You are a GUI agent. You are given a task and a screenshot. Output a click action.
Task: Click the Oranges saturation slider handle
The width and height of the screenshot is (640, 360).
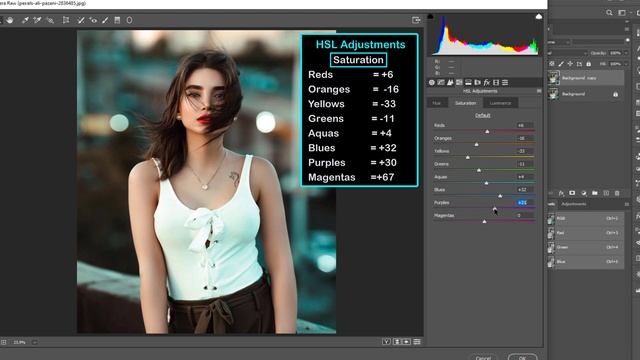click(x=476, y=144)
